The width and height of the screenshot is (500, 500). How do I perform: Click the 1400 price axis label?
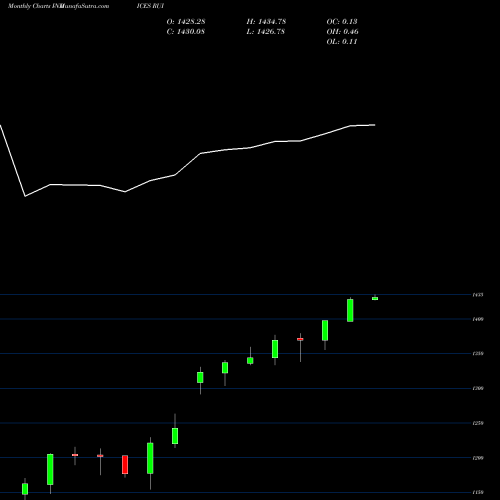[478, 319]
